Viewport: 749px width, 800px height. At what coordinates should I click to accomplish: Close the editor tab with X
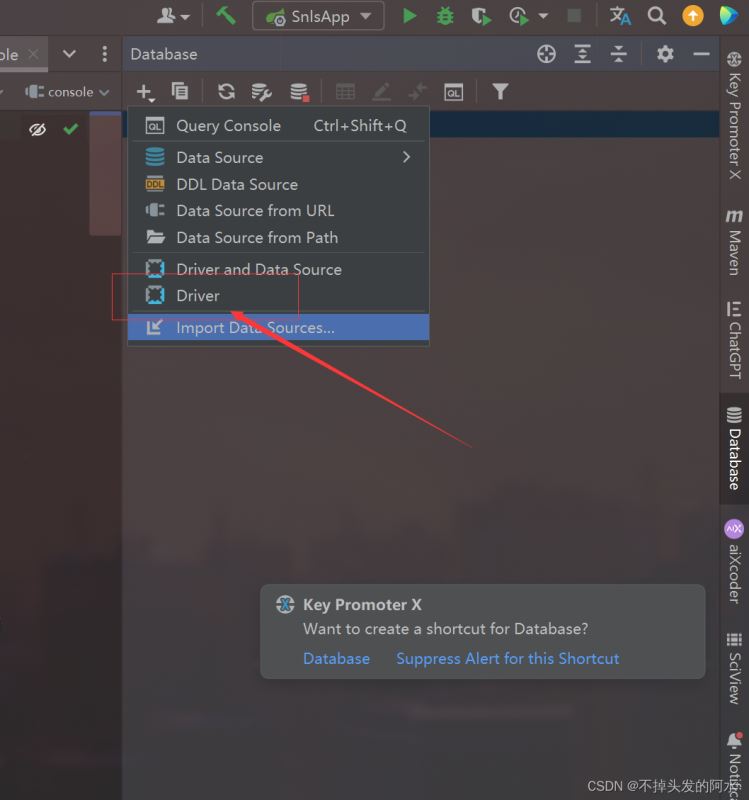(x=33, y=54)
